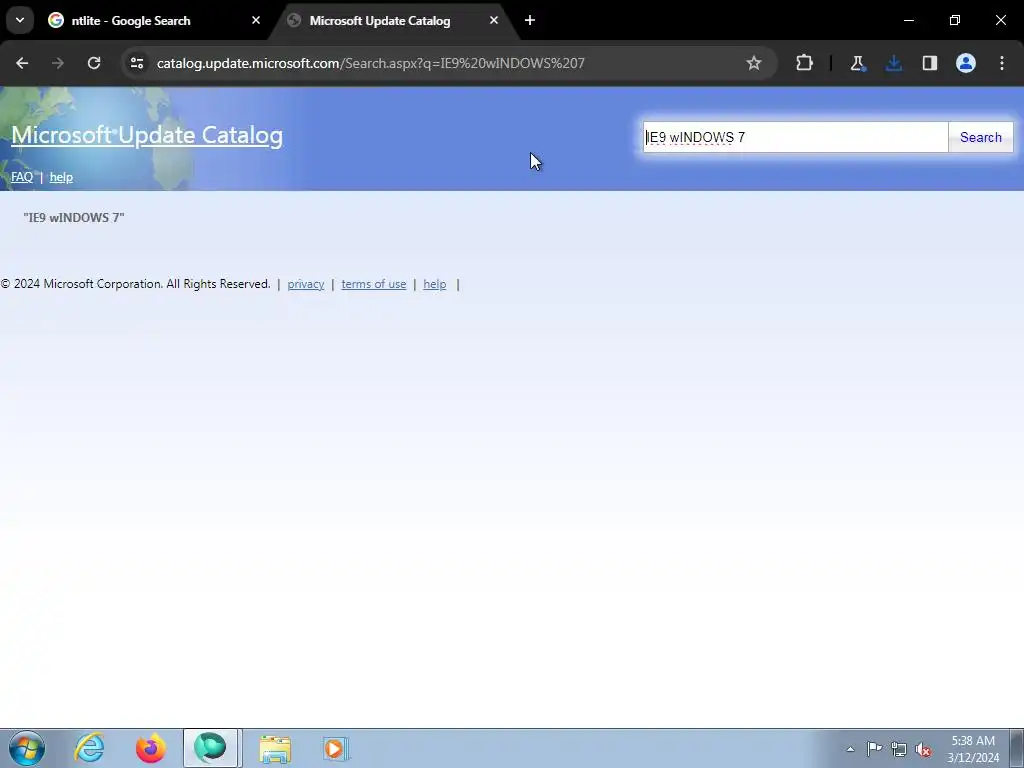The height and width of the screenshot is (768, 1024).
Task: Open the FAQ link
Action: (22, 177)
